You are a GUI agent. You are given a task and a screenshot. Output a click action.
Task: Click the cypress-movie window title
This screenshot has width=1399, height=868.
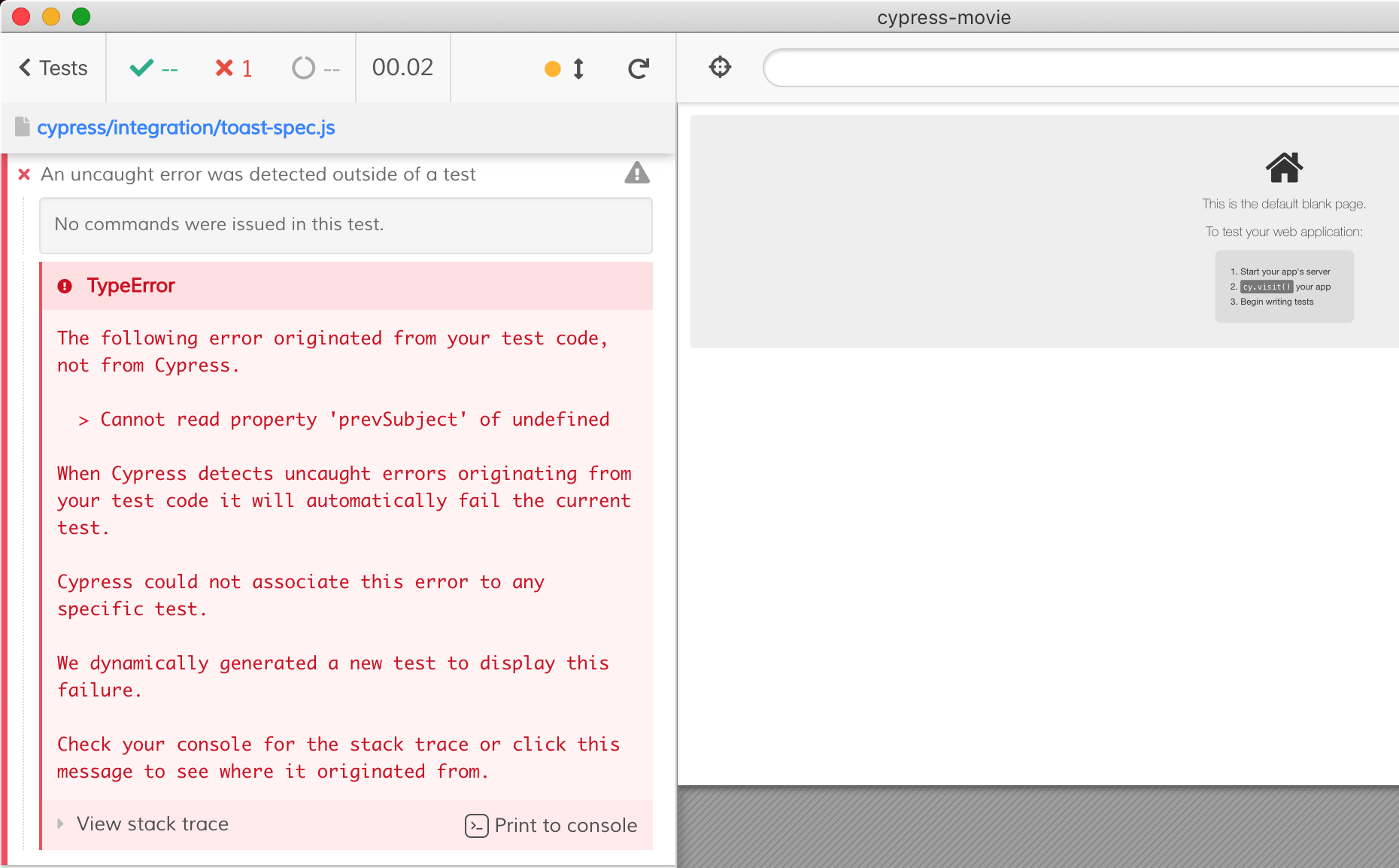coord(944,17)
